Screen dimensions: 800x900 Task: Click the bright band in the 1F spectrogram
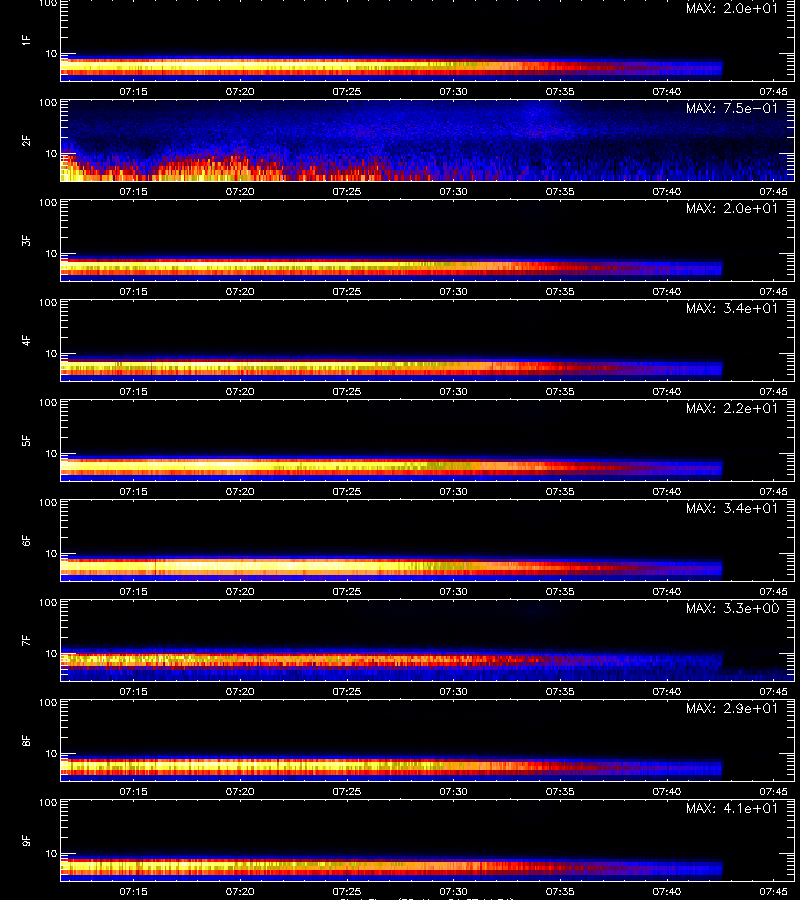coord(391,68)
